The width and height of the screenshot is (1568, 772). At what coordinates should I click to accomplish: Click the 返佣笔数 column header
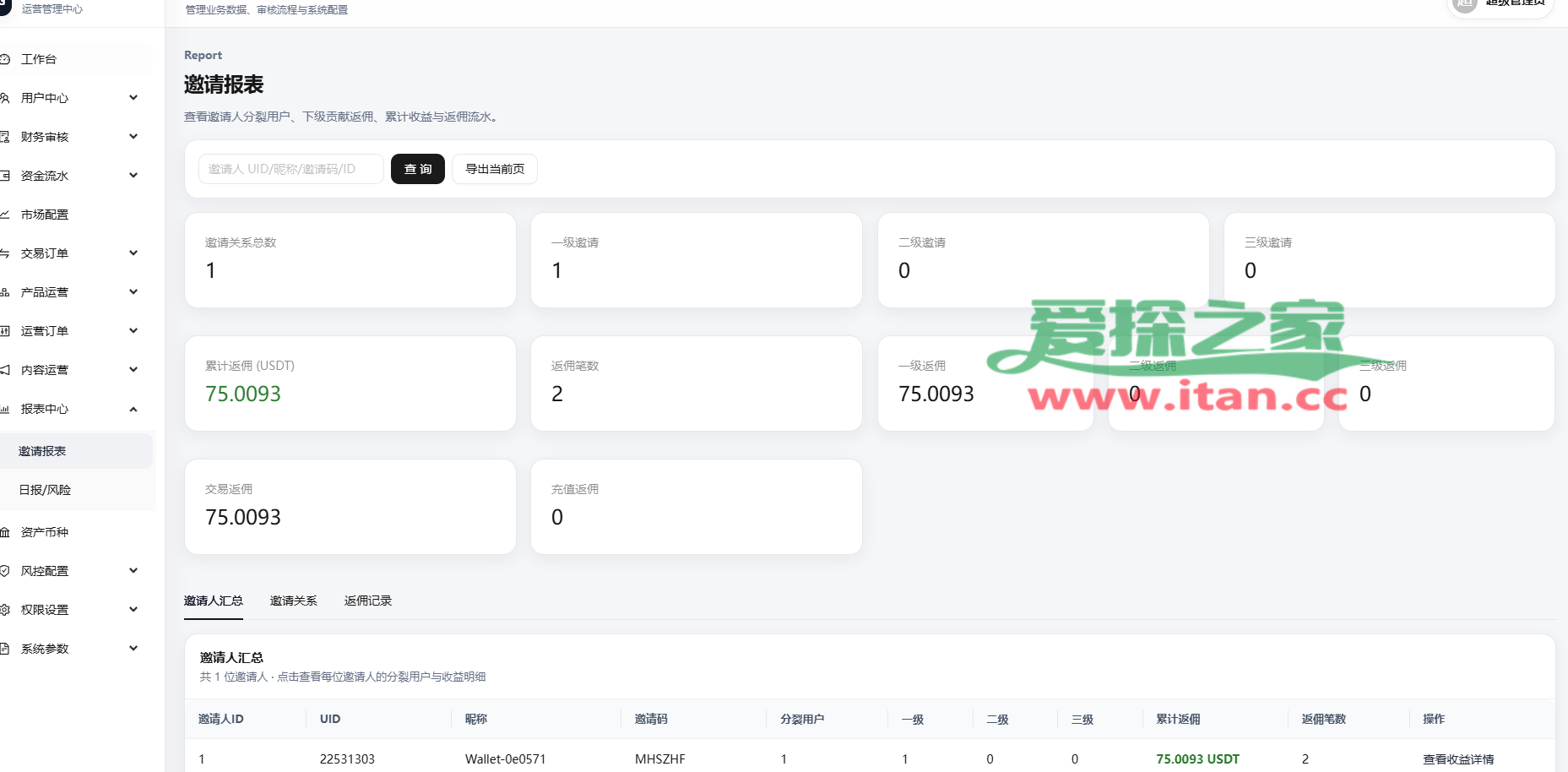coord(1324,719)
